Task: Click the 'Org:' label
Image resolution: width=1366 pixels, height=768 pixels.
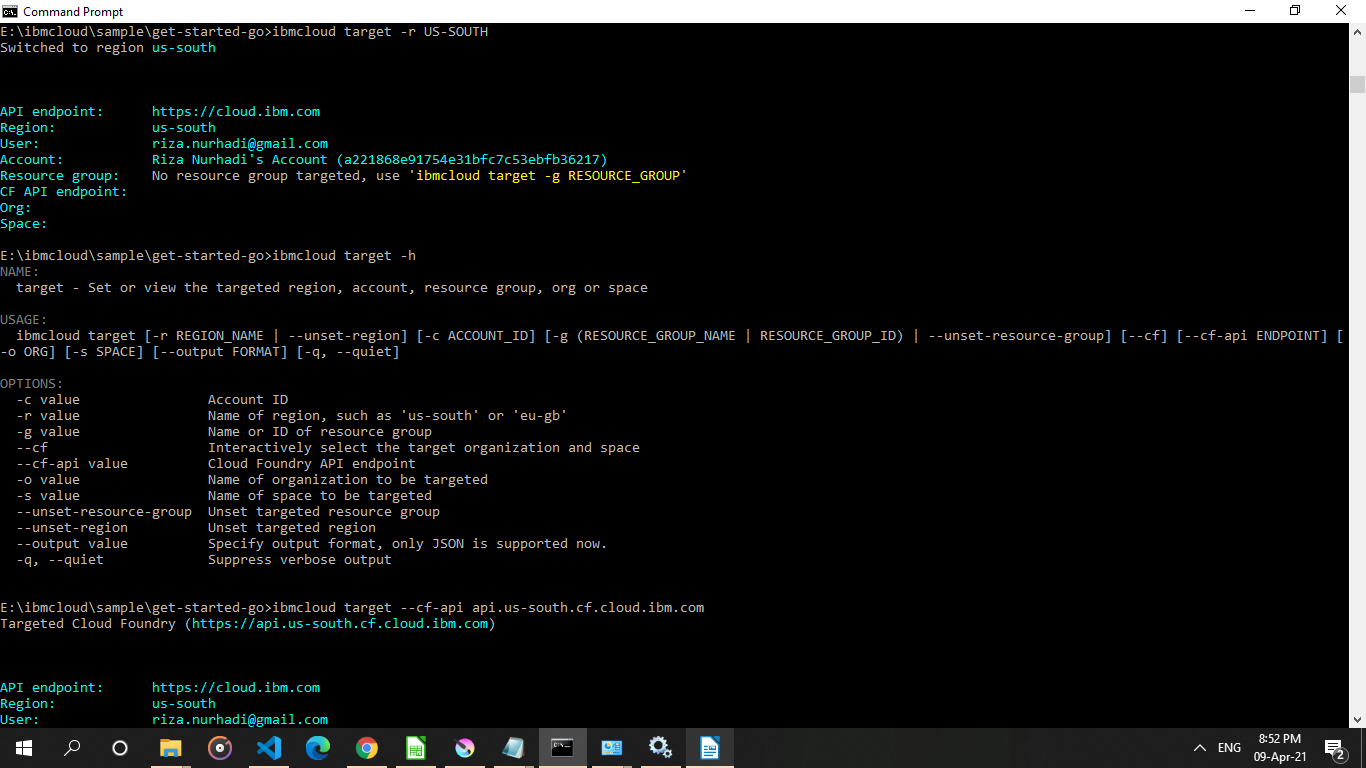Action: (x=16, y=208)
